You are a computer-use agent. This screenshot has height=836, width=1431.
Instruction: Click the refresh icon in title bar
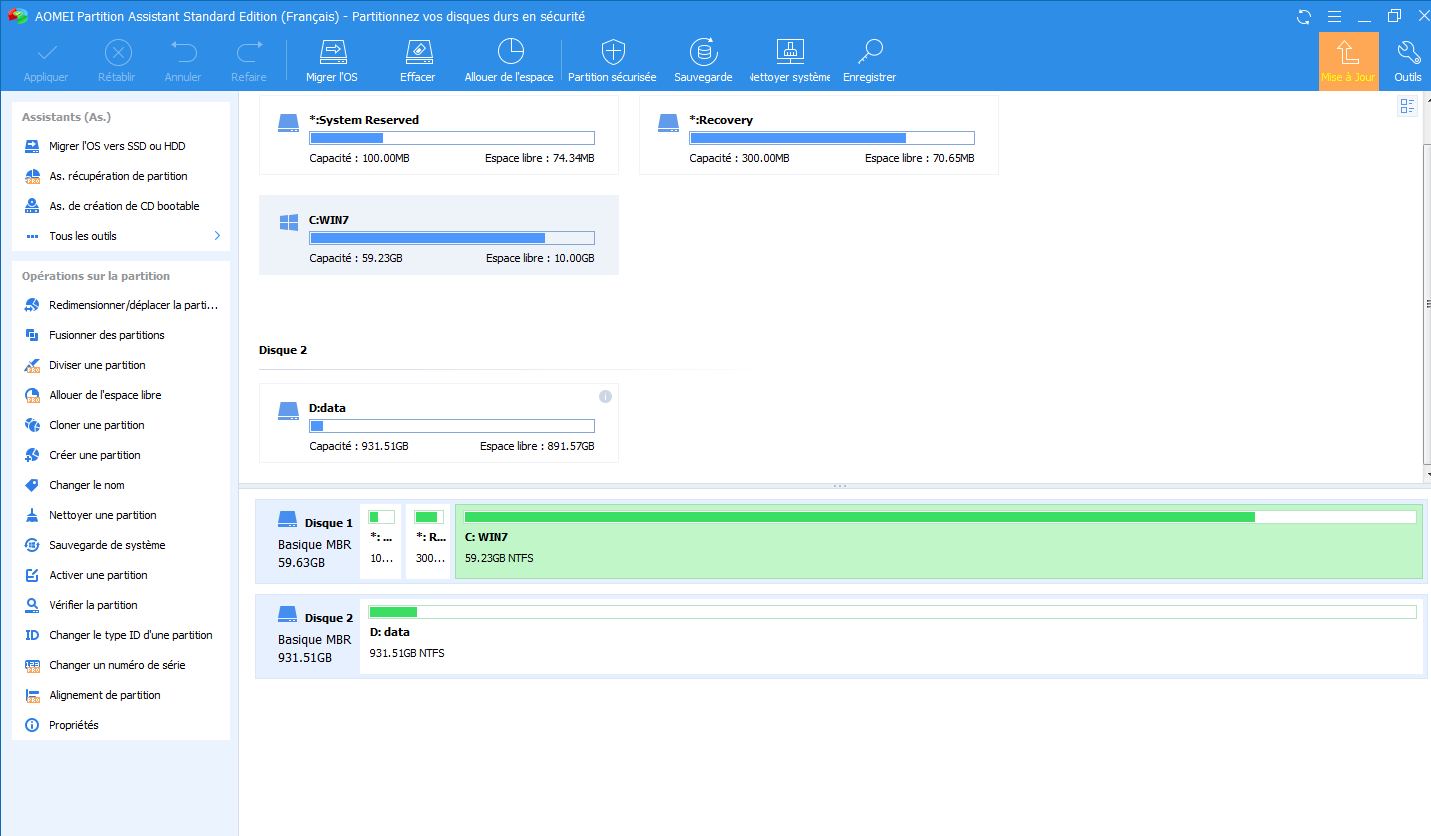(x=1304, y=16)
